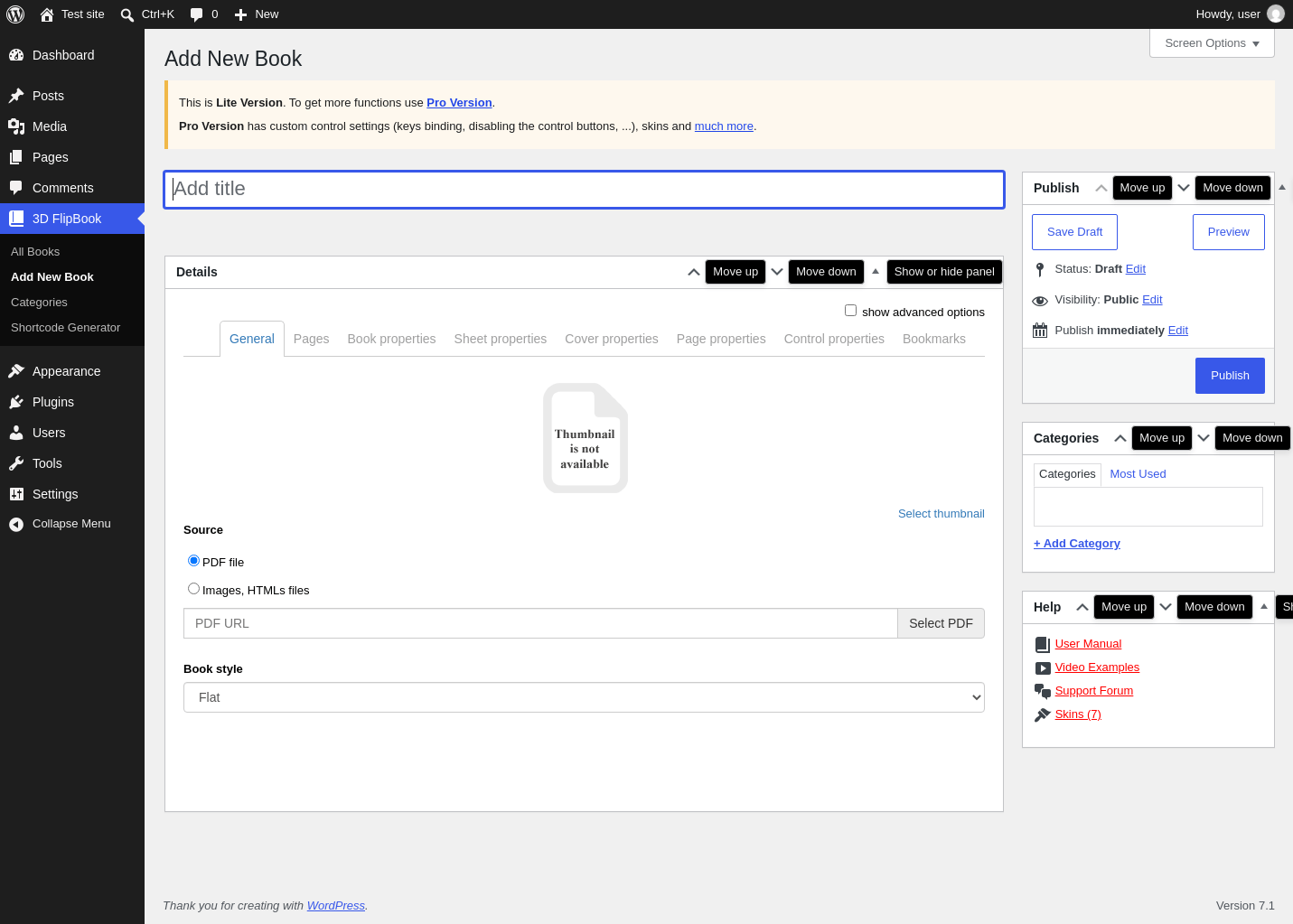
Task: Open the Settings sliders icon
Action: [16, 494]
